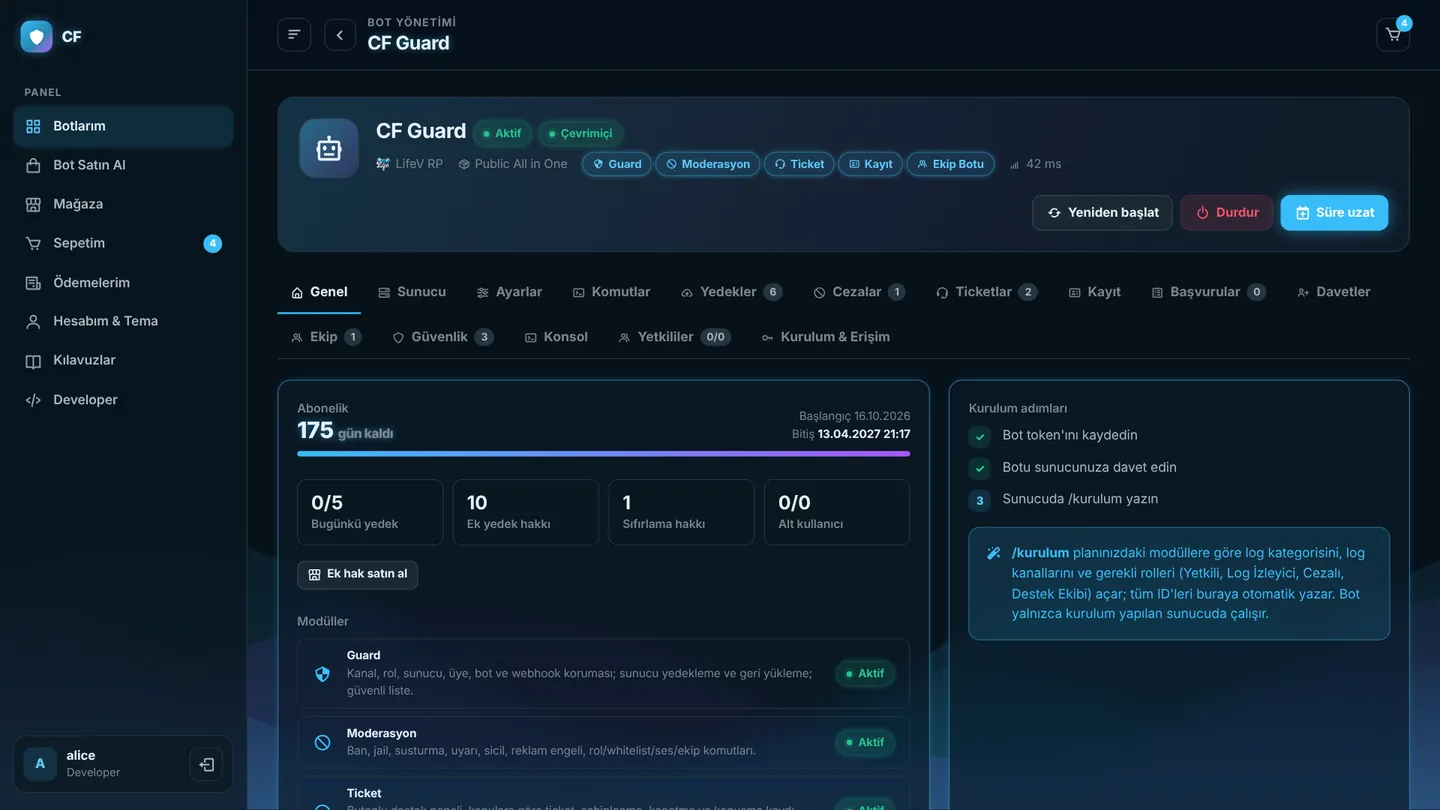Click the Aktif badge in Guard module row

click(865, 674)
